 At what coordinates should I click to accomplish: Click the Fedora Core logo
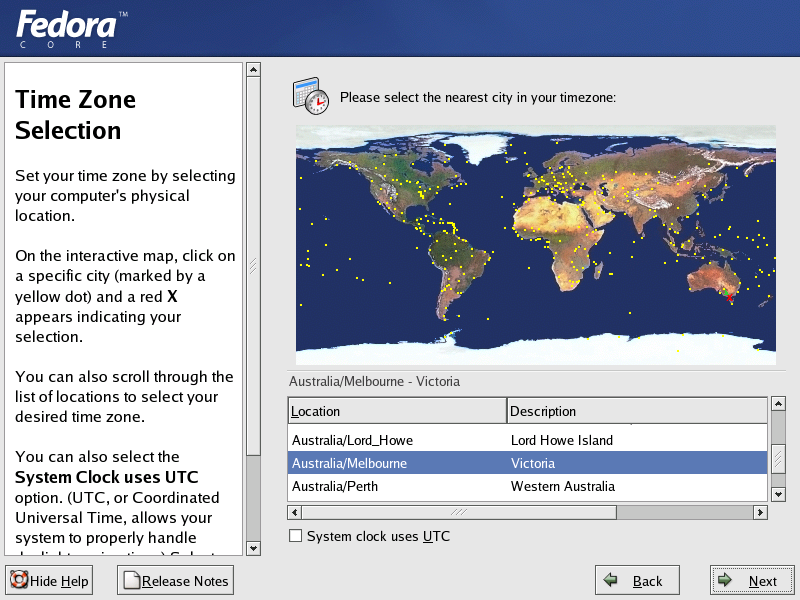click(x=72, y=30)
